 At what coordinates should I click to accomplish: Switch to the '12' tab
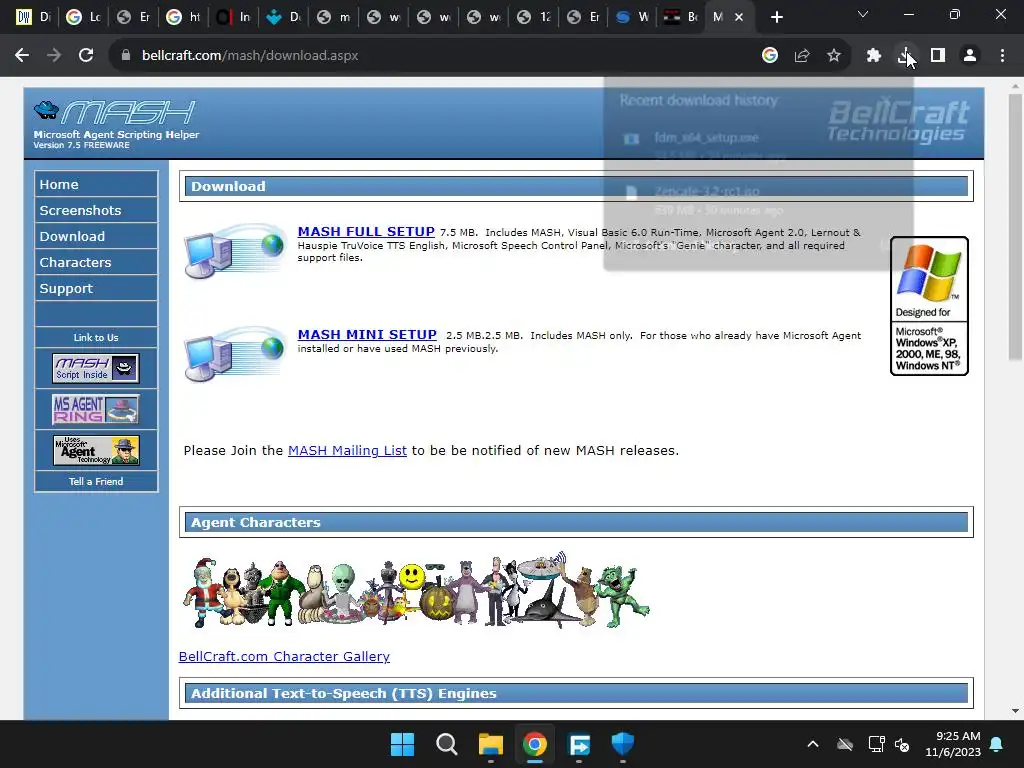534,17
